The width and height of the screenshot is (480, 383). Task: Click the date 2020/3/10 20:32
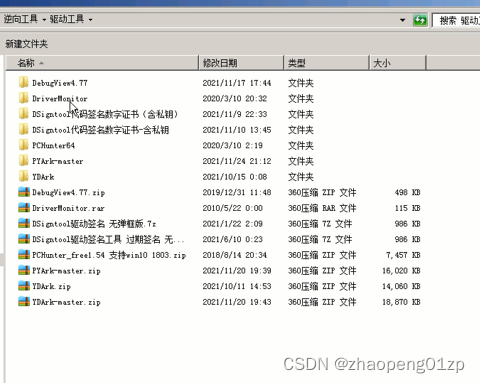click(235, 99)
